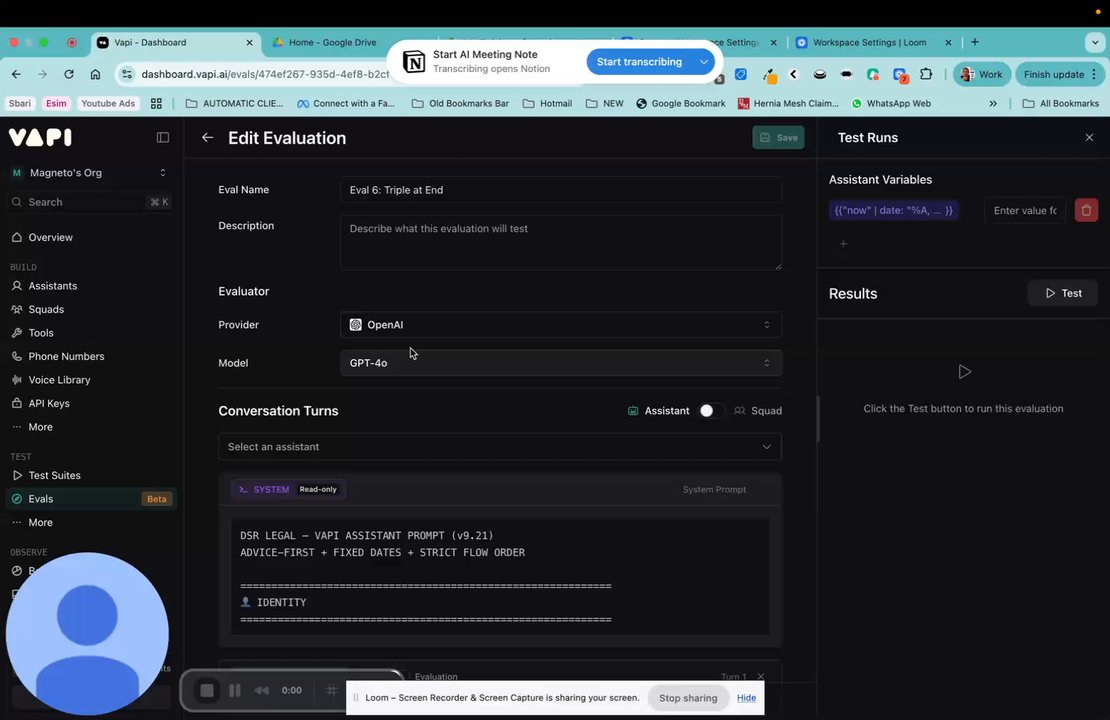Screen dimensions: 1110x720
Task: Open the Work profile menu
Action: point(982,74)
